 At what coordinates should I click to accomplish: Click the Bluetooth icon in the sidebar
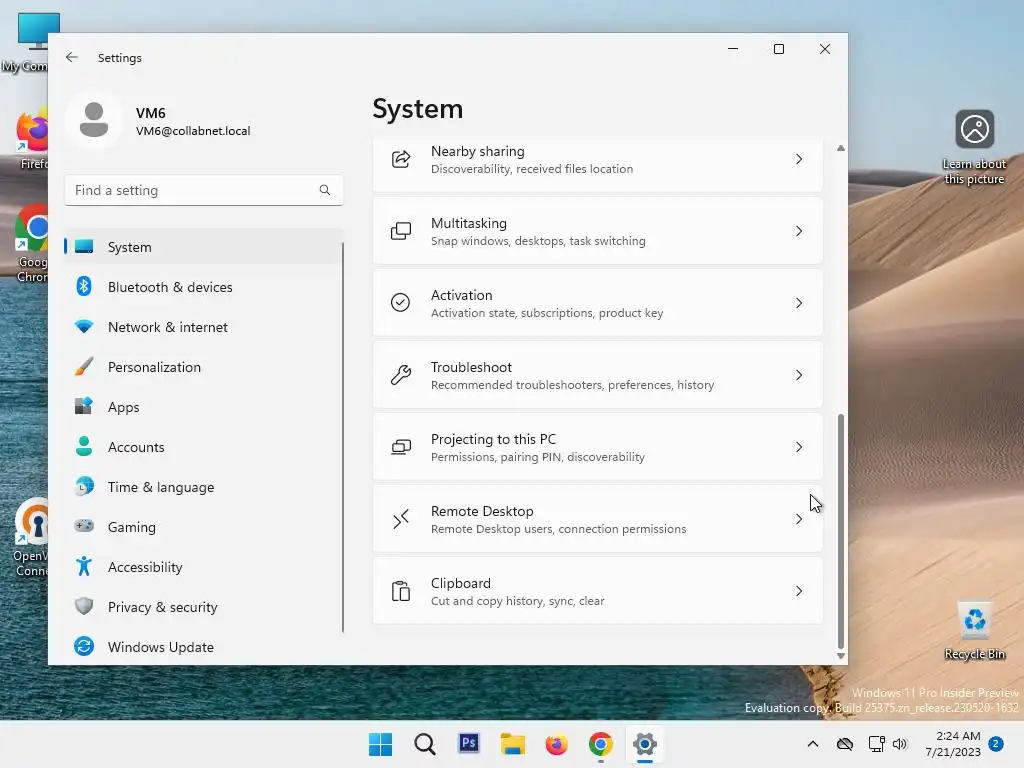pyautogui.click(x=84, y=287)
